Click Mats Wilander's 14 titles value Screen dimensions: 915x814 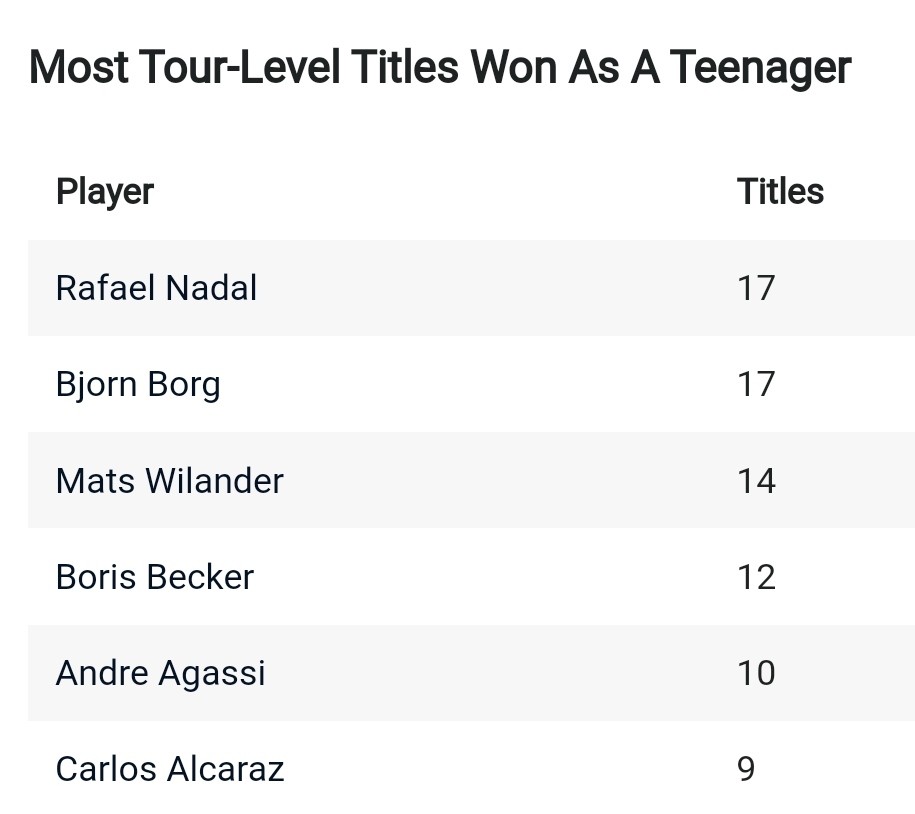coord(756,481)
